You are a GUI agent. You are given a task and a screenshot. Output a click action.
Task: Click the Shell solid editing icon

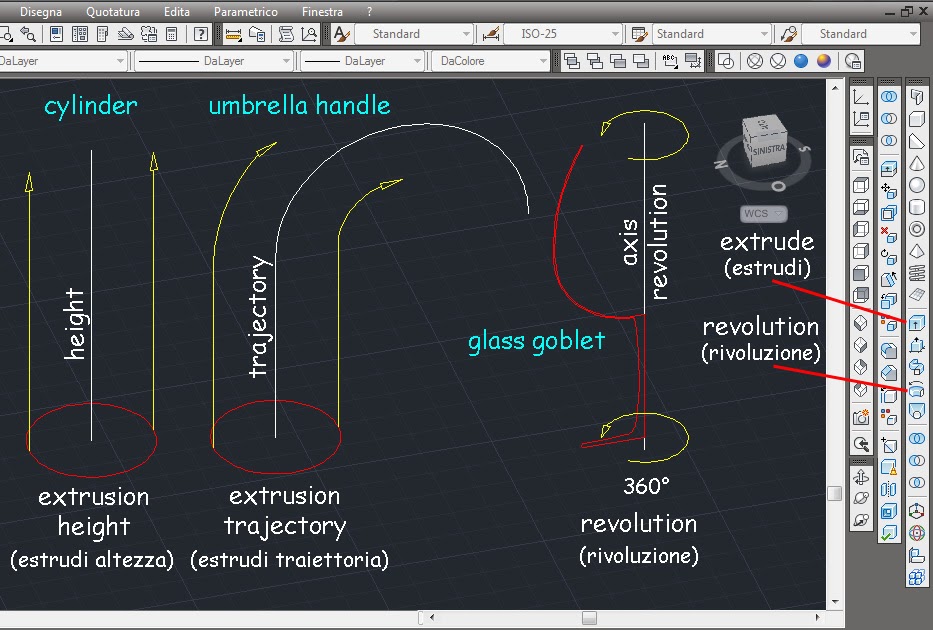point(888,511)
